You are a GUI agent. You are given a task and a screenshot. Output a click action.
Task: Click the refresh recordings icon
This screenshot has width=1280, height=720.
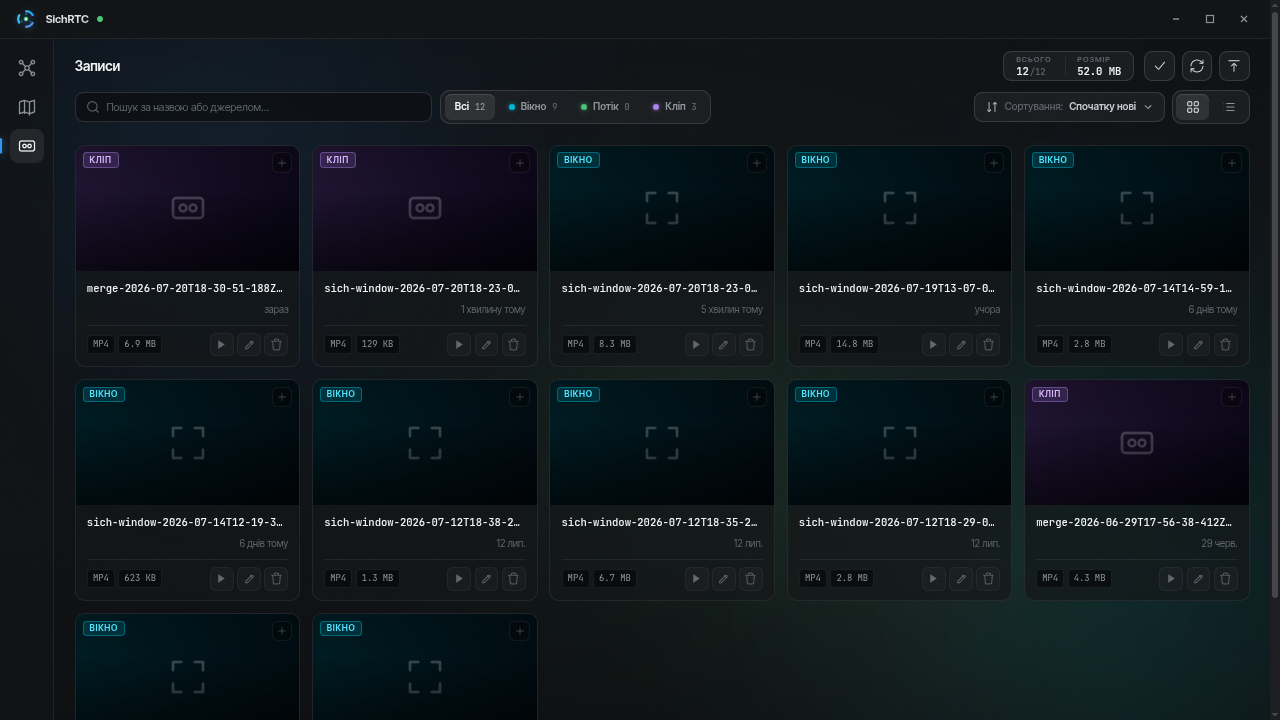pyautogui.click(x=1197, y=66)
